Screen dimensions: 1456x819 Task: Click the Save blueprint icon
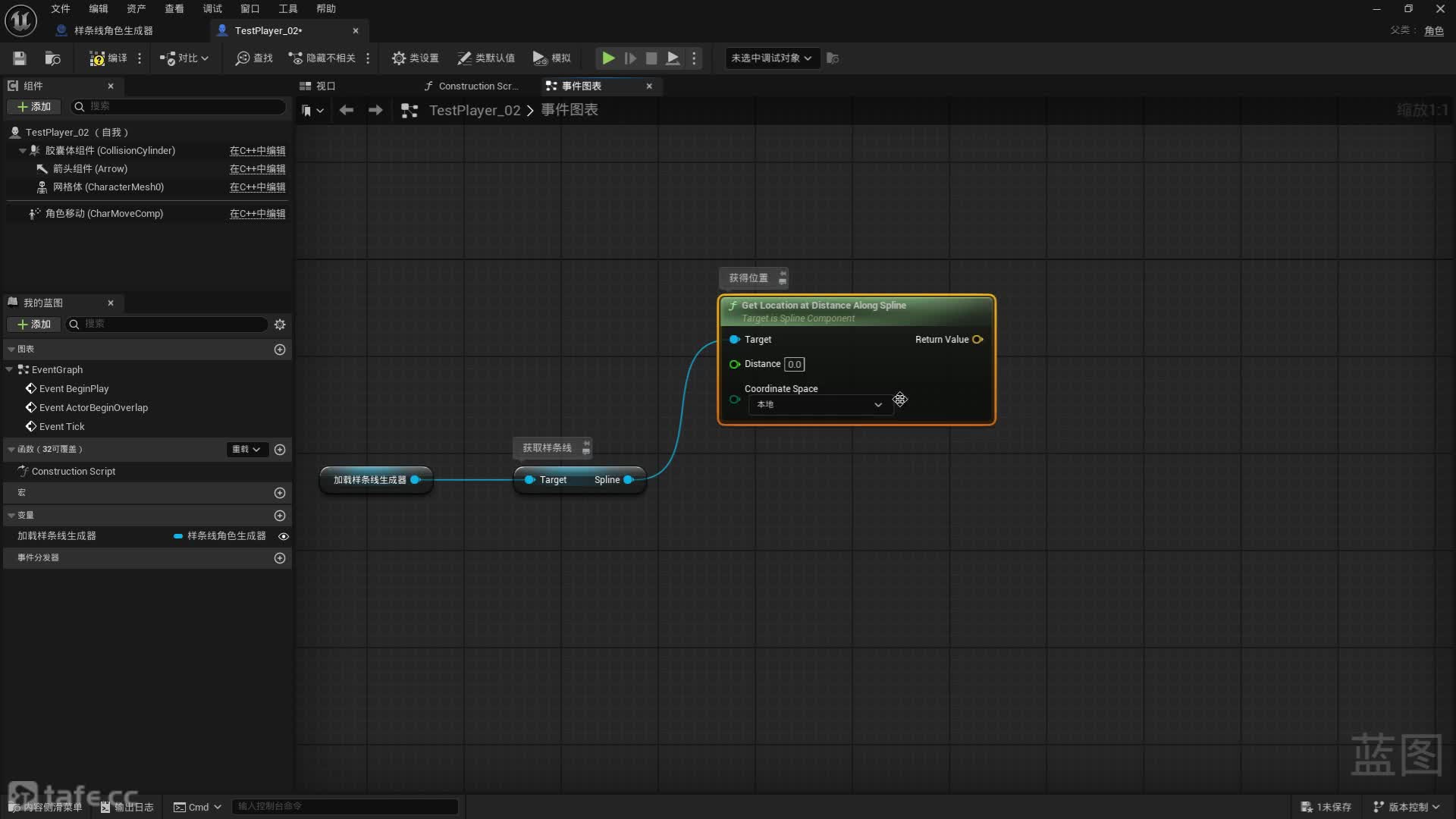[x=20, y=58]
